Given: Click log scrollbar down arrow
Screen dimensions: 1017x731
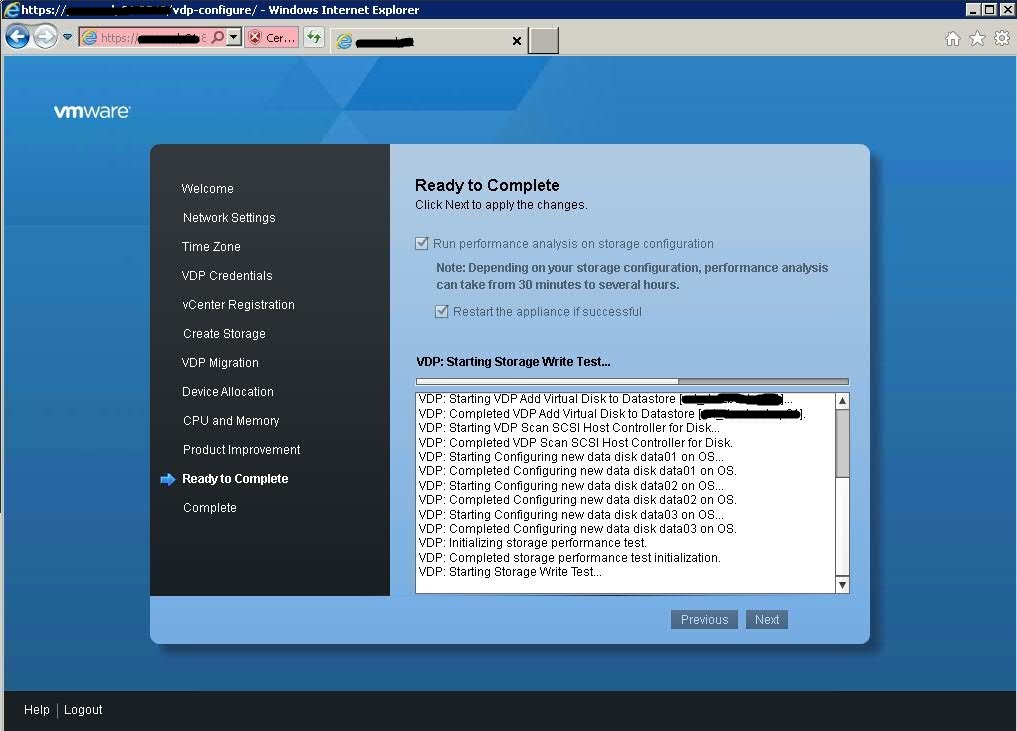Looking at the screenshot, I should pos(842,585).
